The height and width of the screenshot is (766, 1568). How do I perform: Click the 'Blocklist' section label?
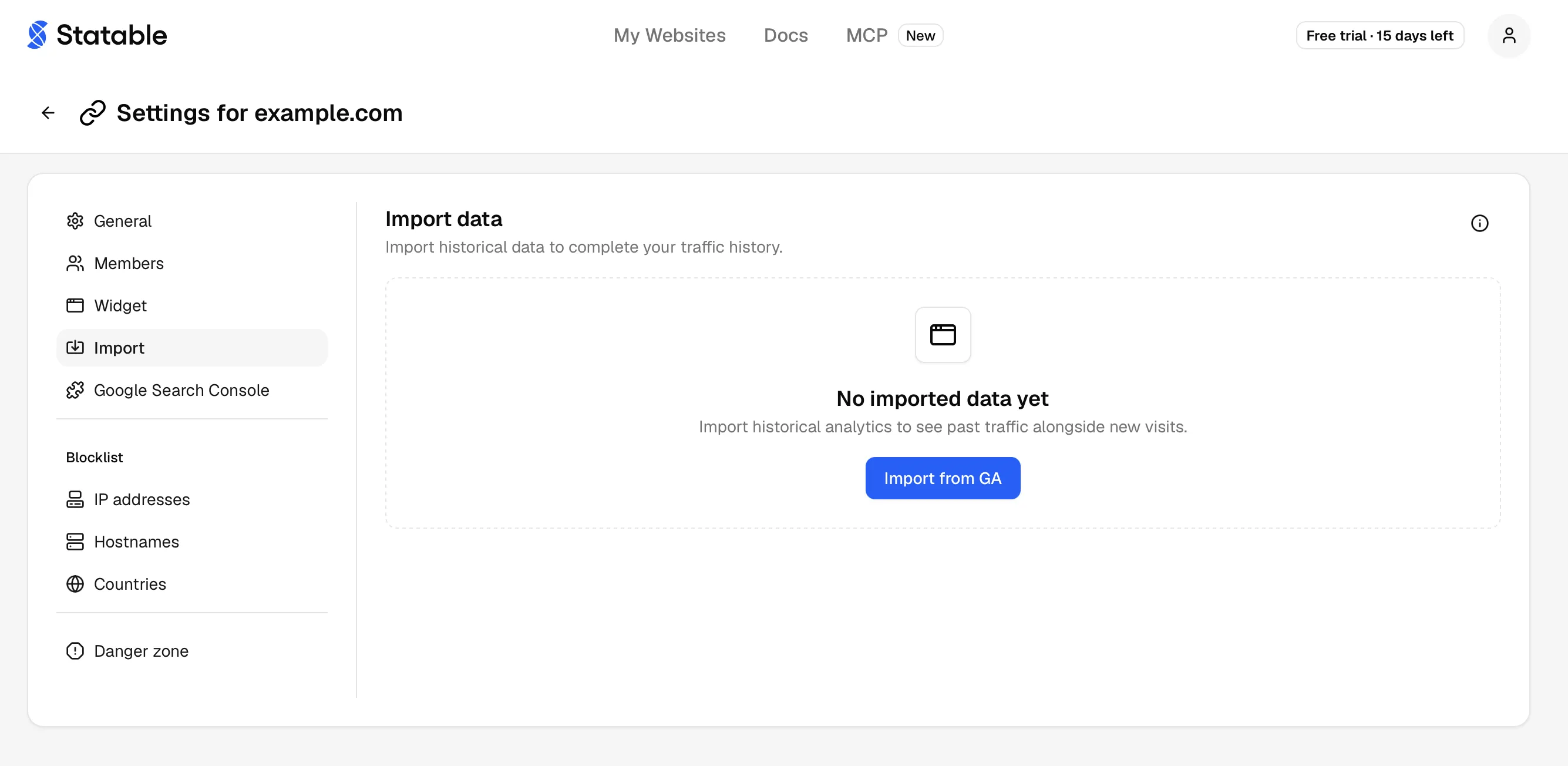pos(95,457)
